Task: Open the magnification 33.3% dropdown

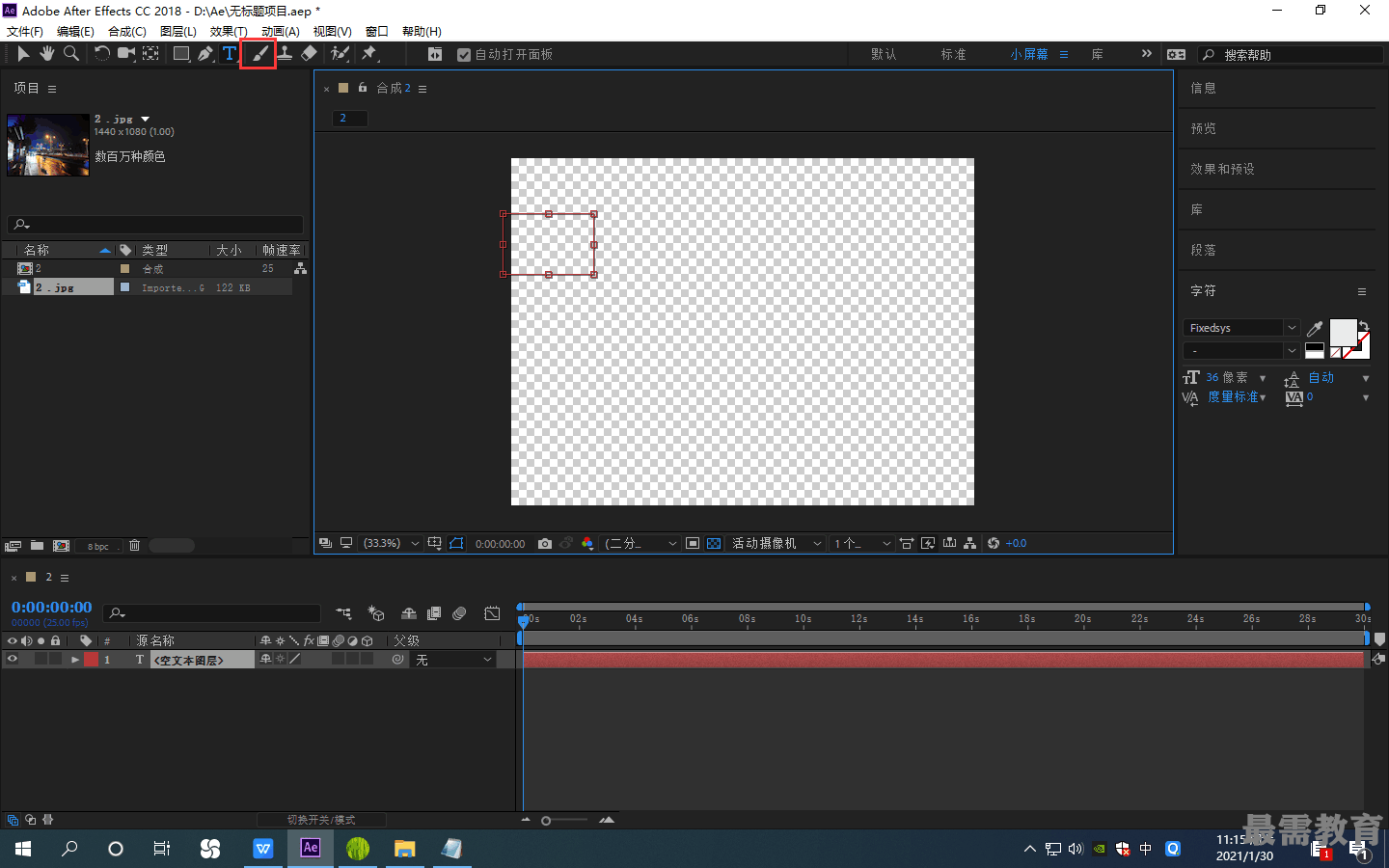Action: tap(391, 544)
